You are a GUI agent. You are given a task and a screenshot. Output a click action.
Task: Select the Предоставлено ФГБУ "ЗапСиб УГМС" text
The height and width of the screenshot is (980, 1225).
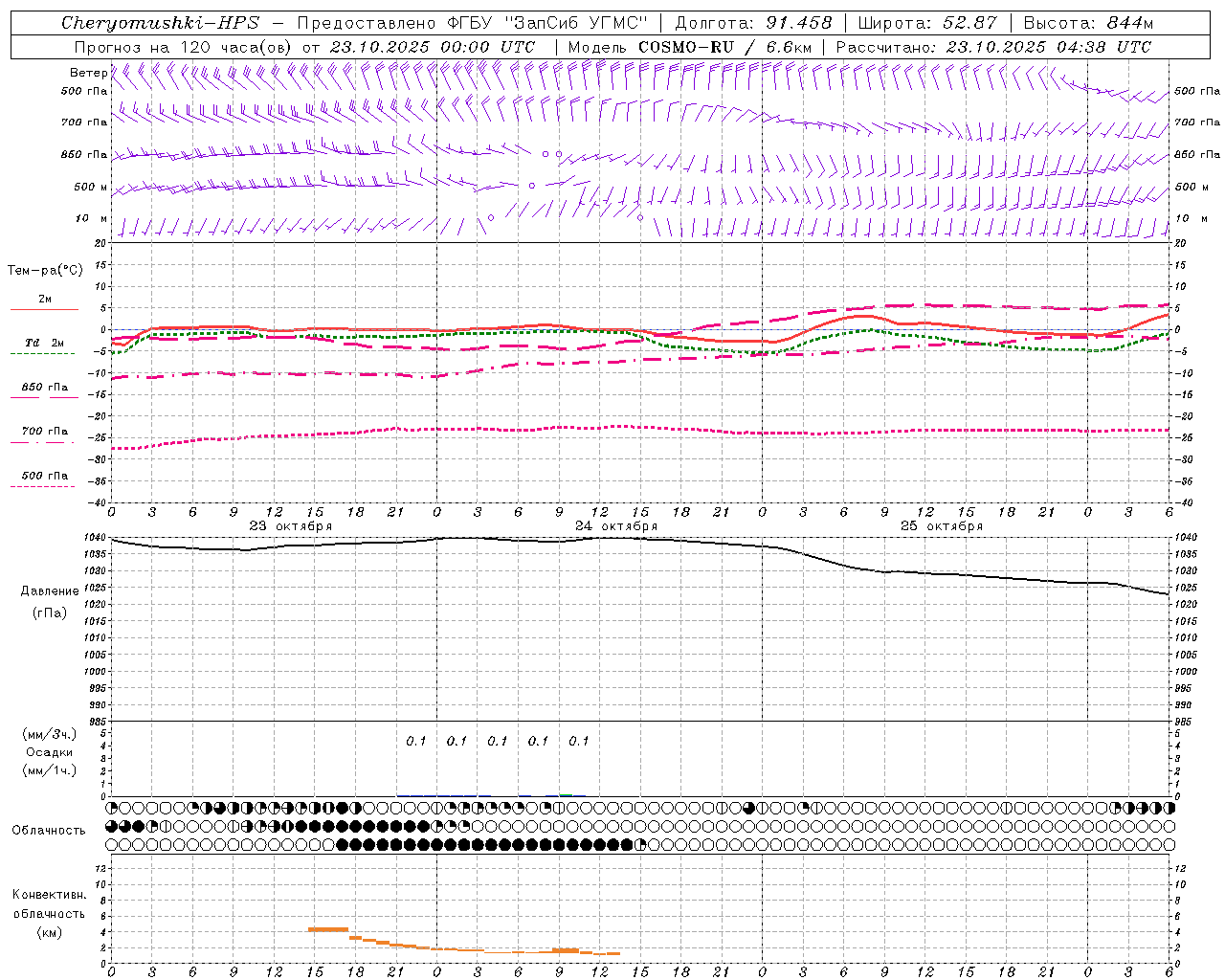coord(473,23)
